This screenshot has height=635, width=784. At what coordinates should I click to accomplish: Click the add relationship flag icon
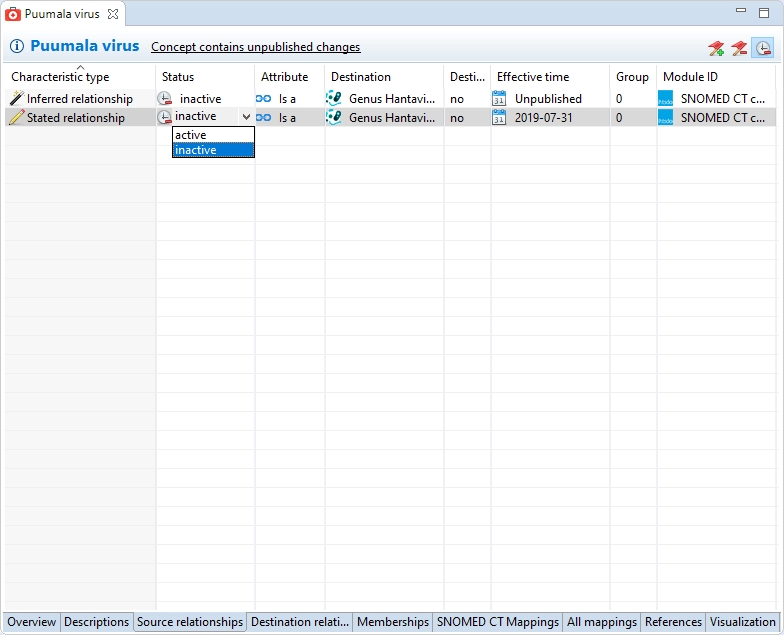pyautogui.click(x=716, y=48)
